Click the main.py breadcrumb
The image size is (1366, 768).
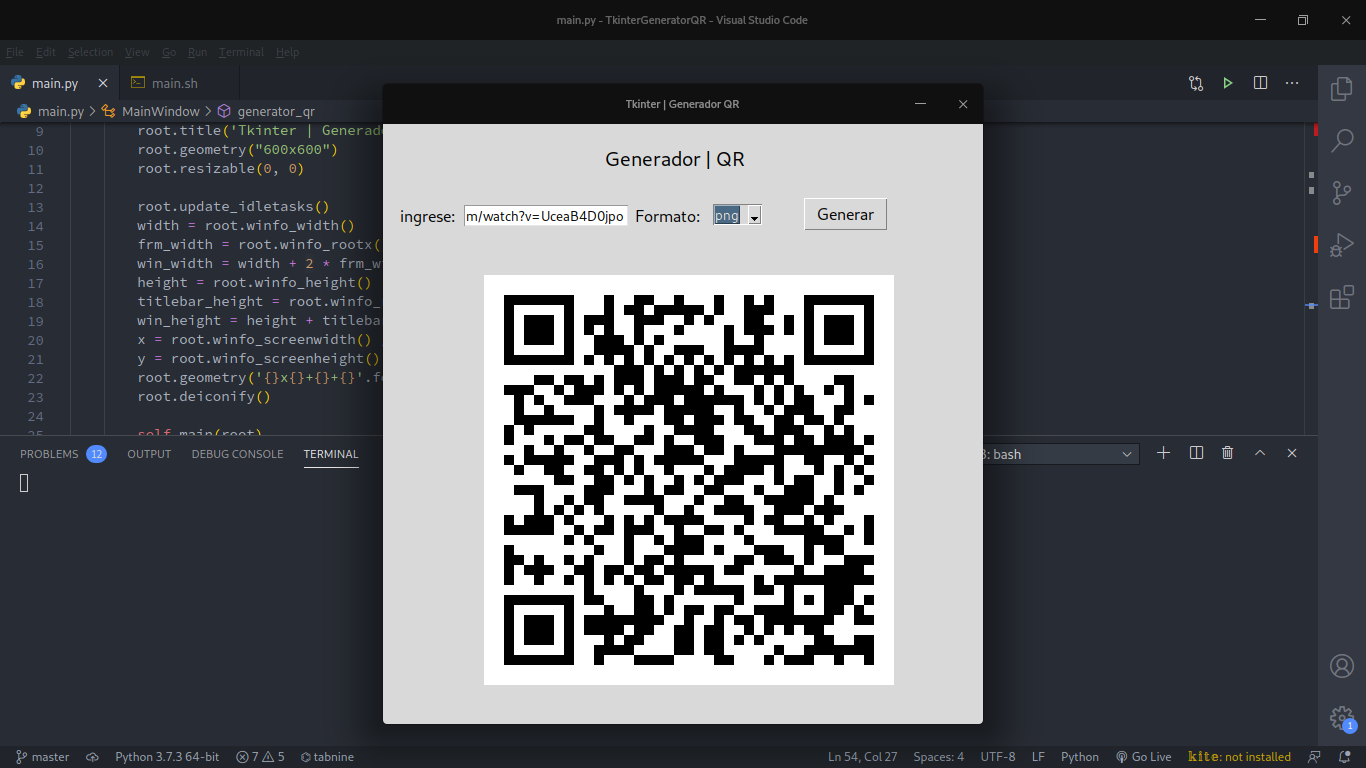coord(51,112)
